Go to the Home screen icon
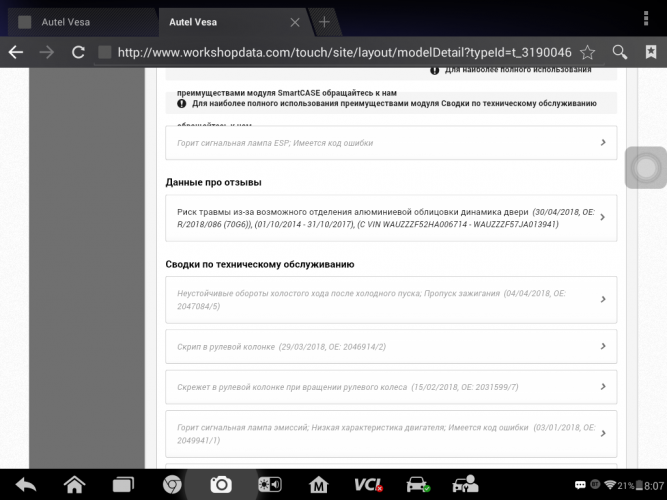 click(74, 485)
